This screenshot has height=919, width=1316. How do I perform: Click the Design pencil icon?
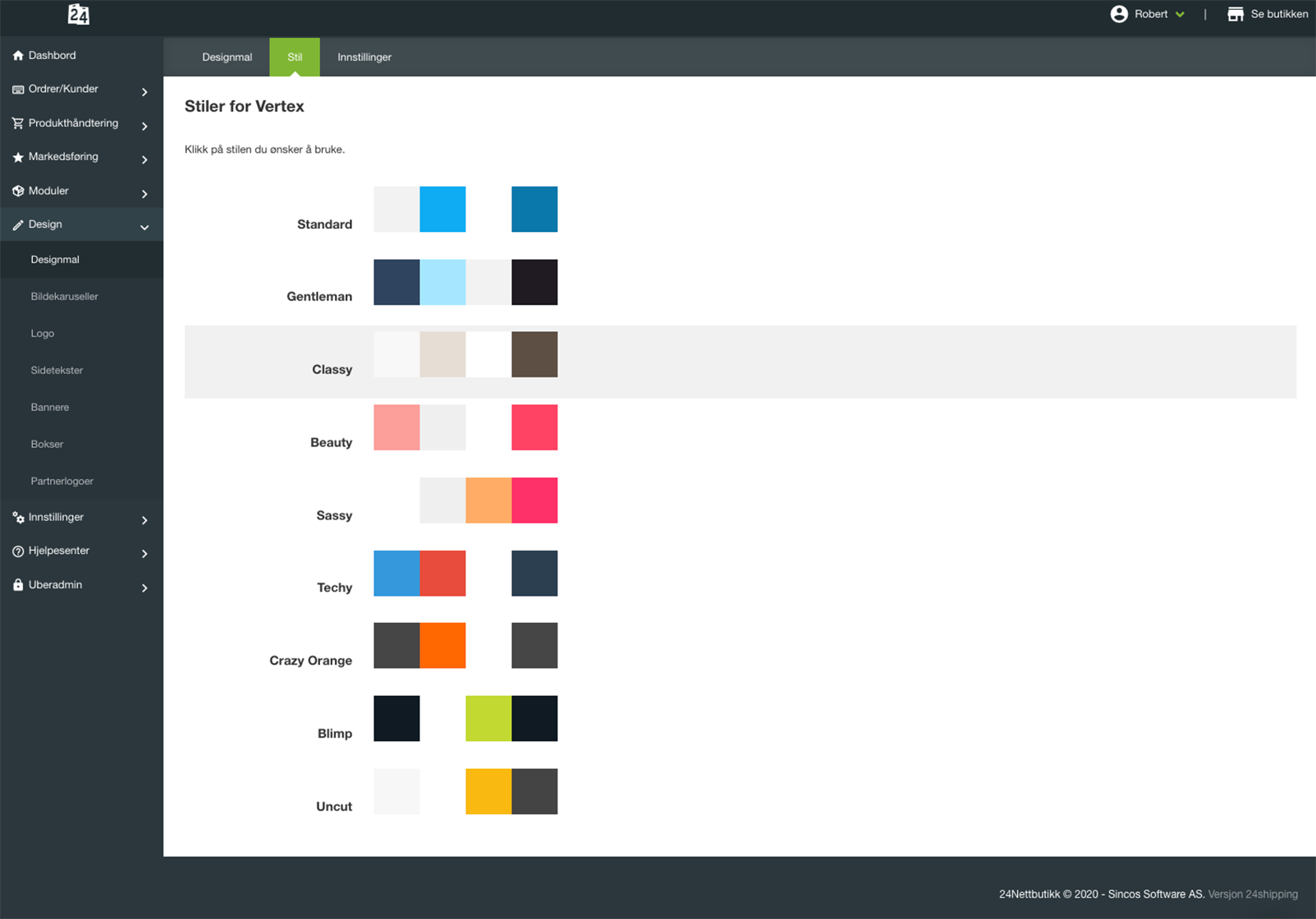18,225
